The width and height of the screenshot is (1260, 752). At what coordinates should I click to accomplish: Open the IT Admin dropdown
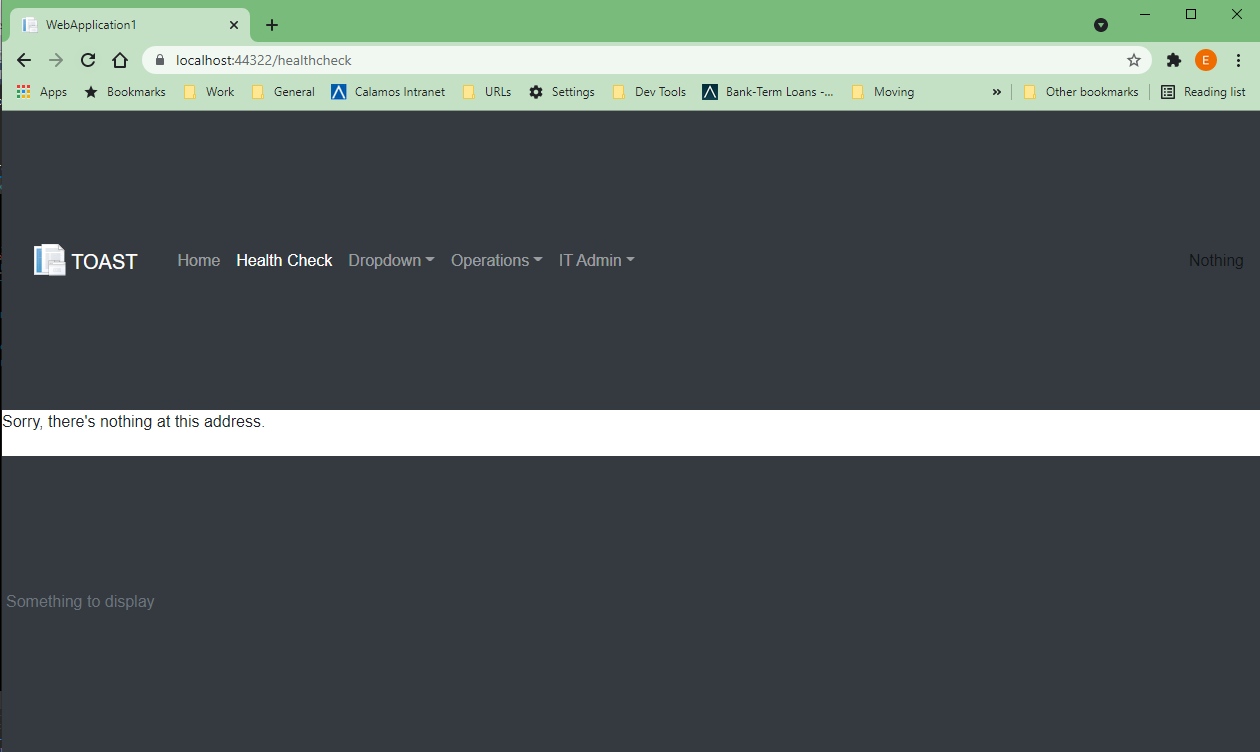pos(596,260)
